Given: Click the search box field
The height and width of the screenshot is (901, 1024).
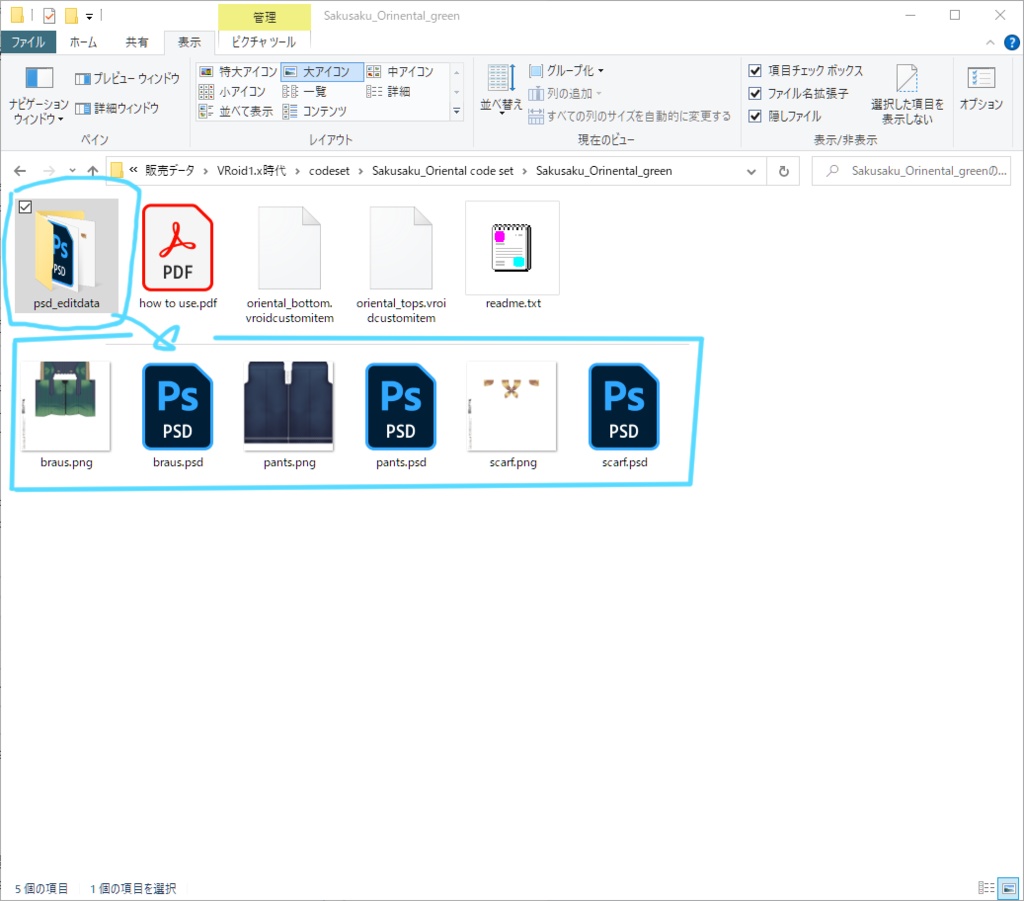Looking at the screenshot, I should pyautogui.click(x=911, y=171).
